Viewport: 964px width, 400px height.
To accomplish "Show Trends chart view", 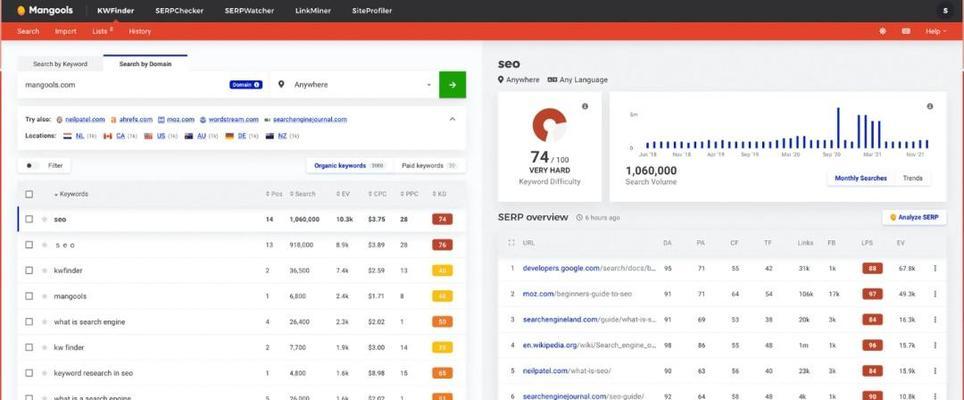I will click(912, 178).
